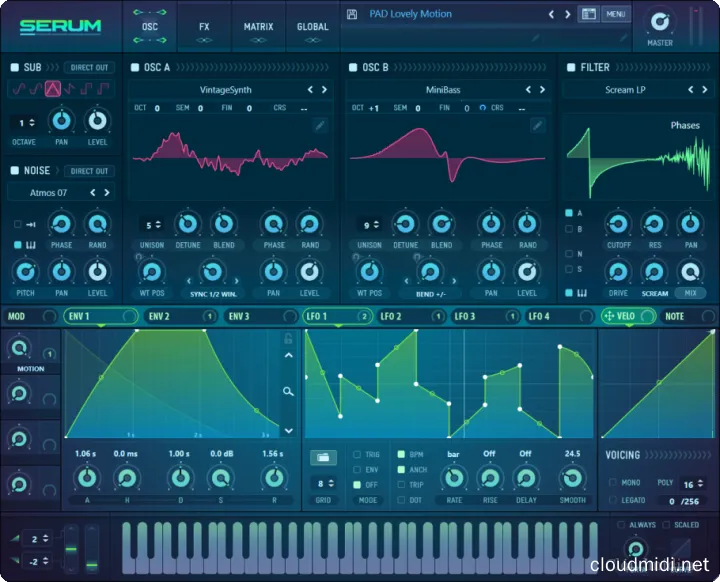720x582 pixels.
Task: Click the MENU button
Action: 615,15
